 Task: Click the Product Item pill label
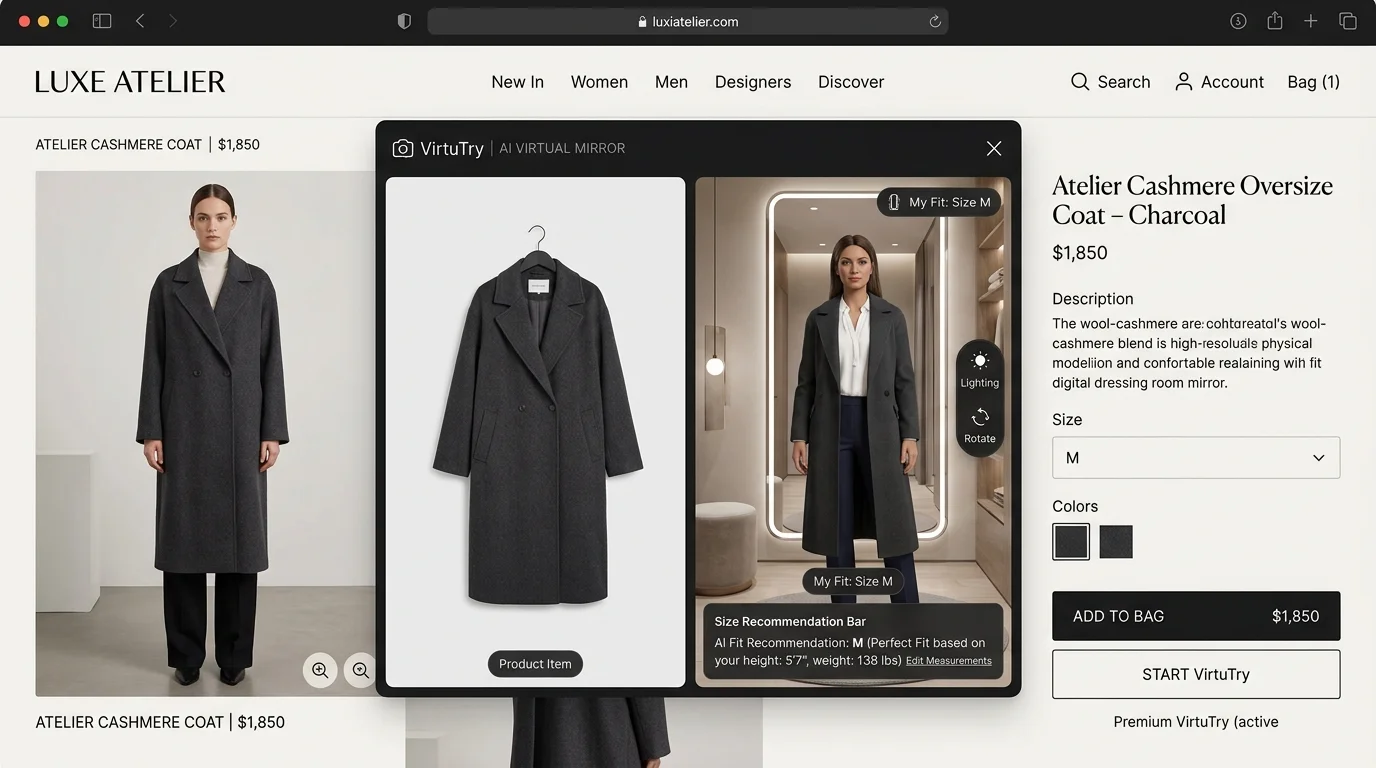click(x=535, y=664)
